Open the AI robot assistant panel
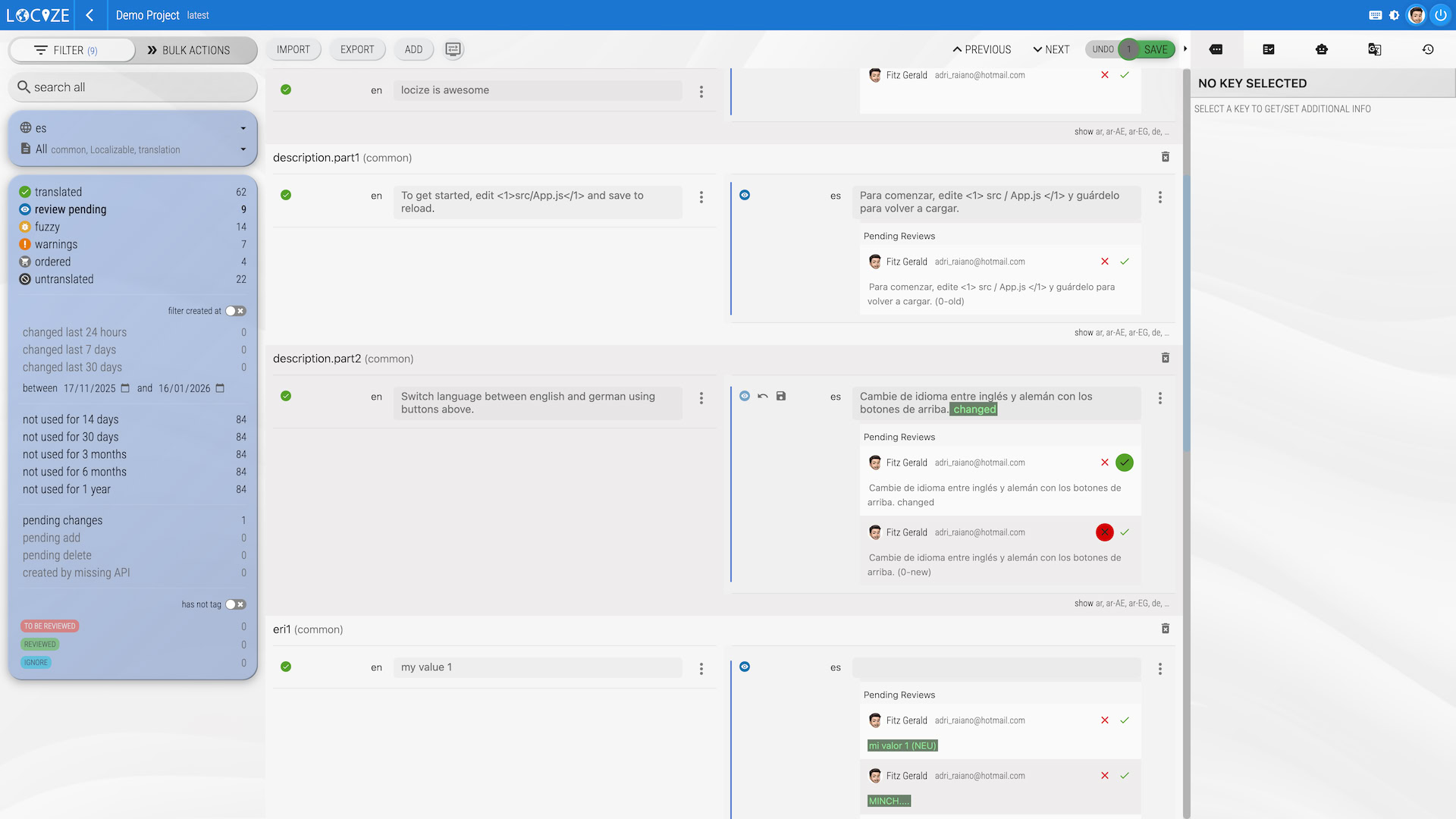Image resolution: width=1456 pixels, height=819 pixels. coord(1321,49)
